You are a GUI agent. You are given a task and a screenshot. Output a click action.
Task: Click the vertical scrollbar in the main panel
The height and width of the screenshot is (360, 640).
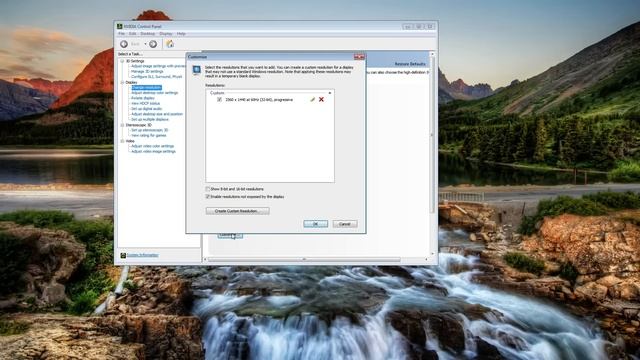coord(432,135)
